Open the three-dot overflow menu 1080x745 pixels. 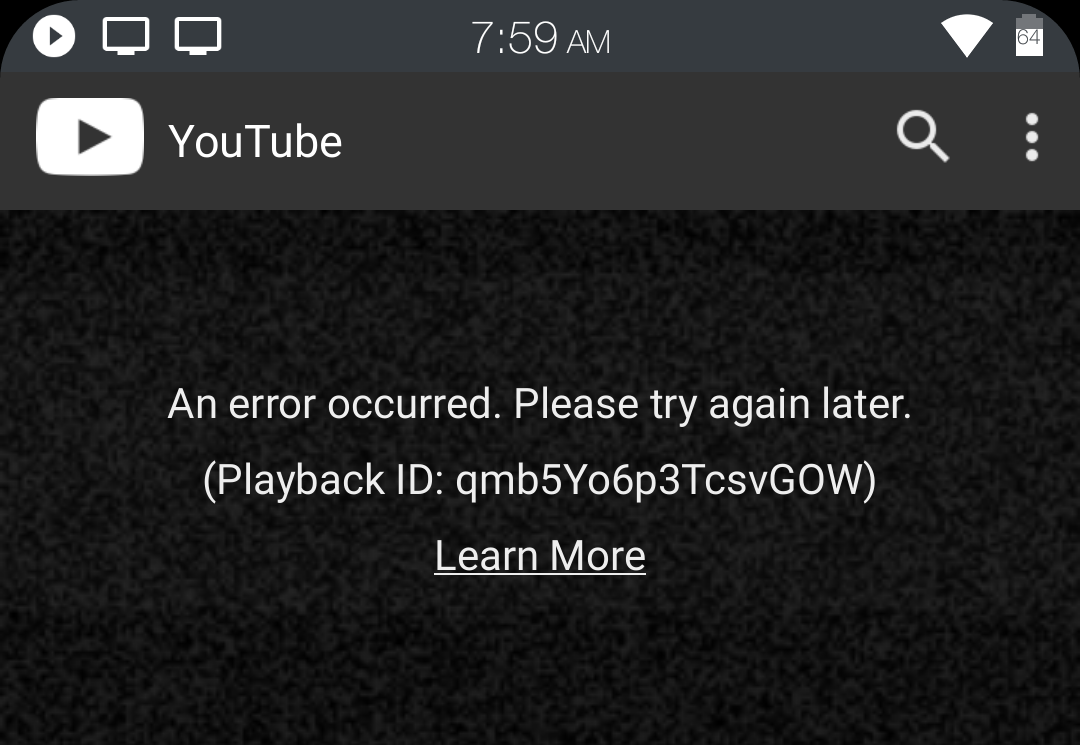[x=1031, y=137]
